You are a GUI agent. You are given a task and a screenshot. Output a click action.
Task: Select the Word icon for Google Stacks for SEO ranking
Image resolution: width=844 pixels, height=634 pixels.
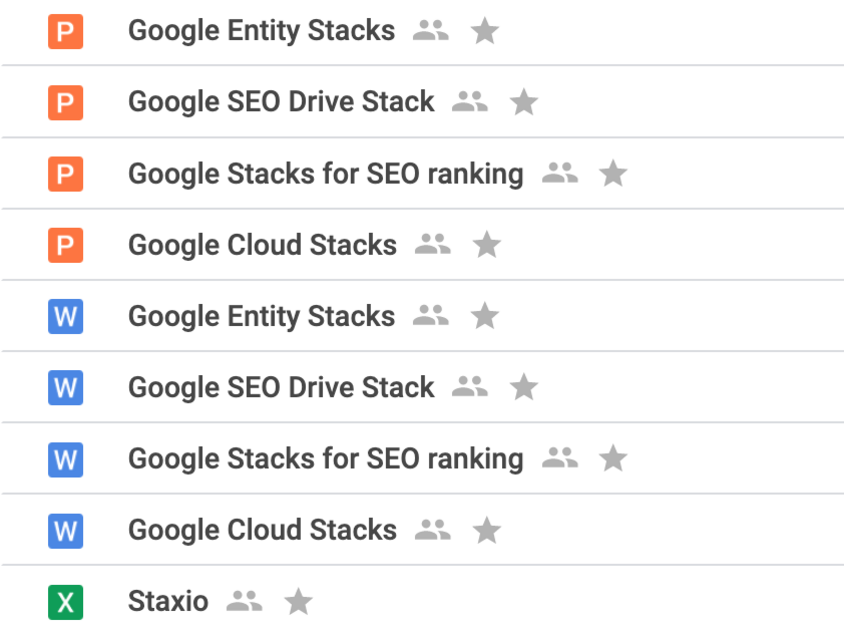pos(64,458)
